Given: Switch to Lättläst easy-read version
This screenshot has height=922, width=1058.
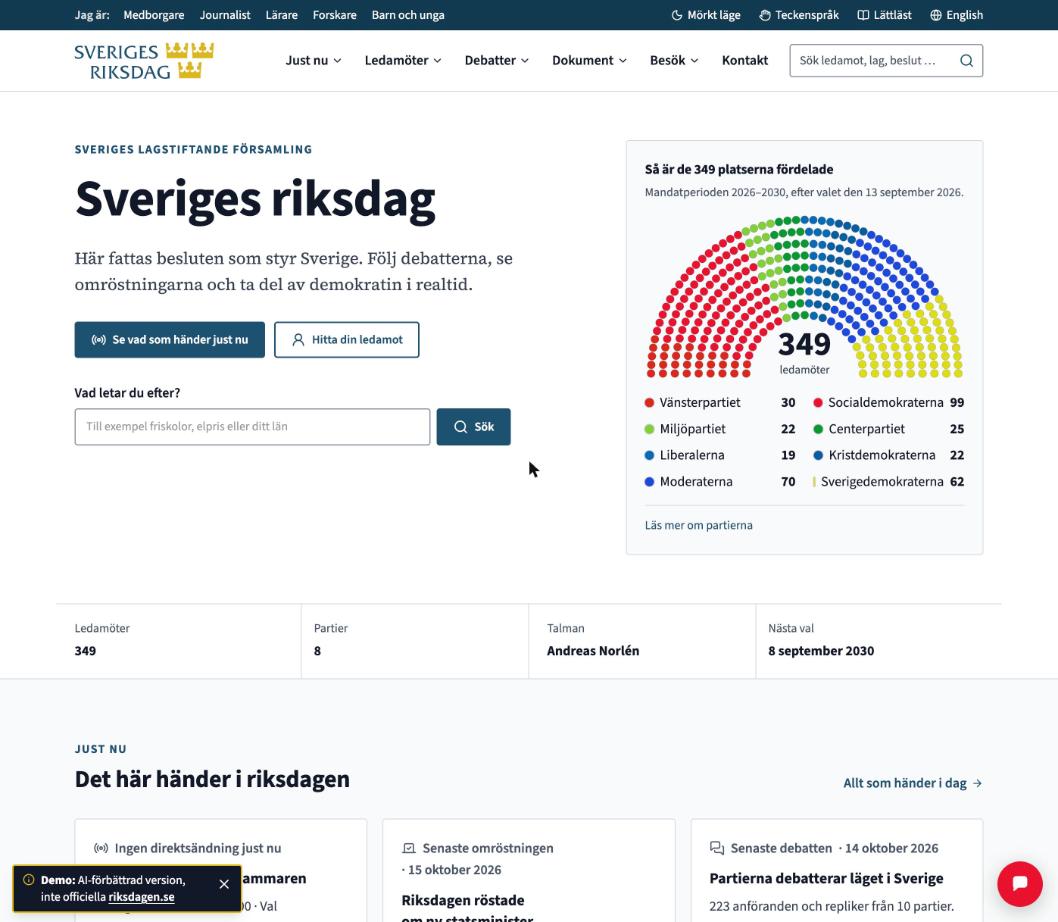Looking at the screenshot, I should (x=884, y=15).
